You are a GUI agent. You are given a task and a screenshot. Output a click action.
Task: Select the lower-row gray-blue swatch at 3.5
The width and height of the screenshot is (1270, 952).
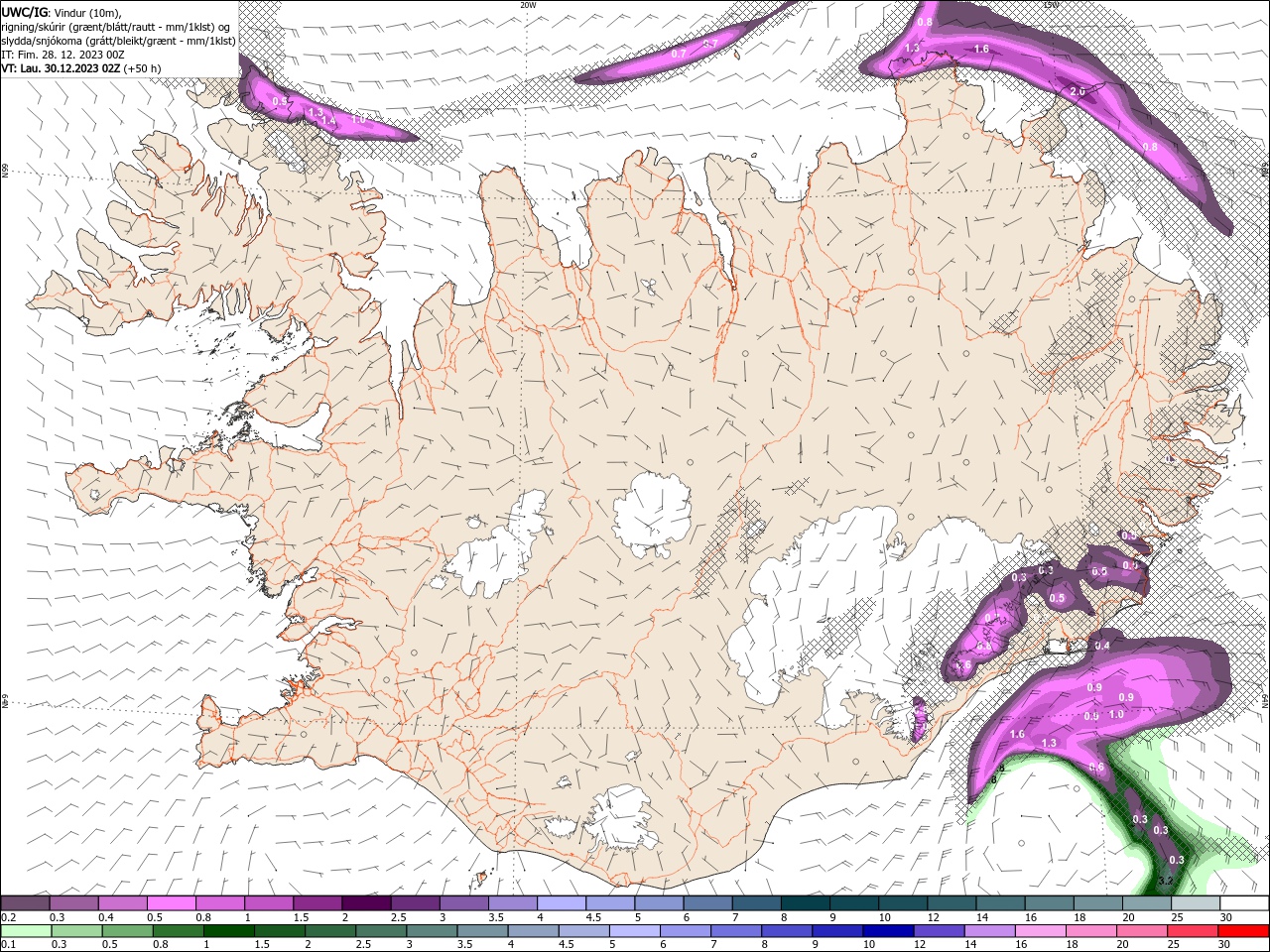[x=480, y=930]
